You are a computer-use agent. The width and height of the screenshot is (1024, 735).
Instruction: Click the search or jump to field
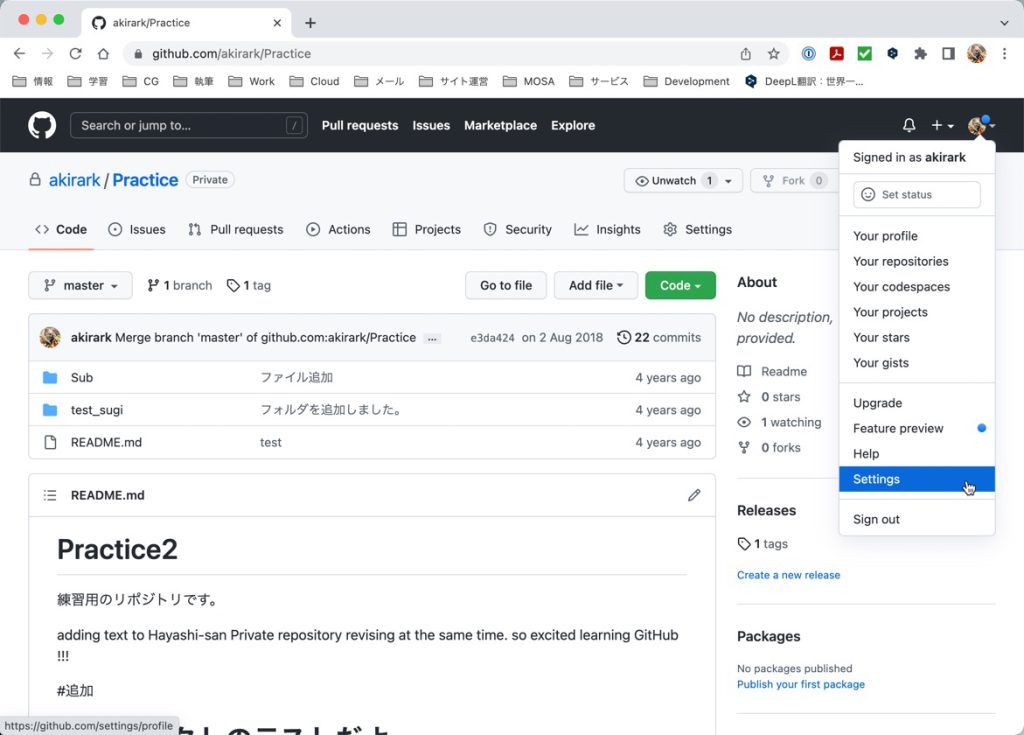click(188, 125)
